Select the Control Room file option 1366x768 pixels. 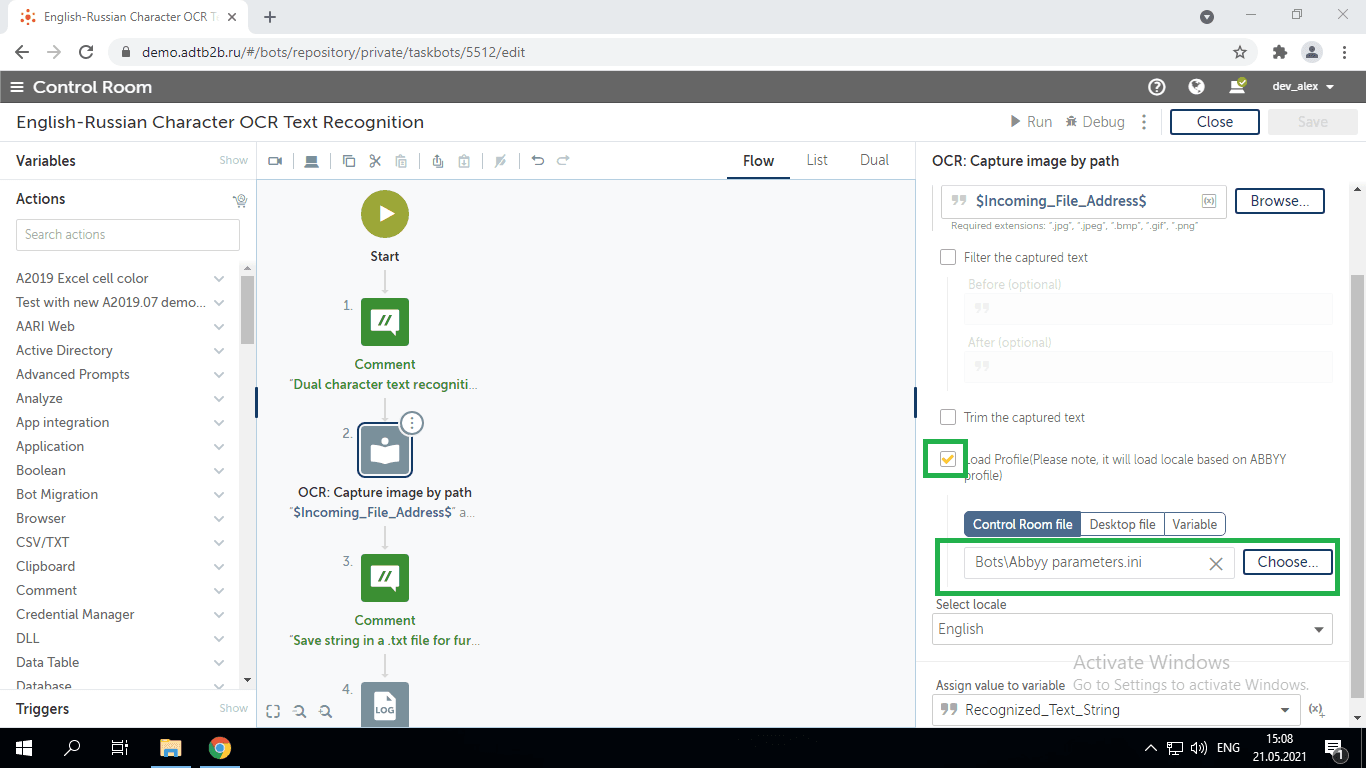(1022, 524)
